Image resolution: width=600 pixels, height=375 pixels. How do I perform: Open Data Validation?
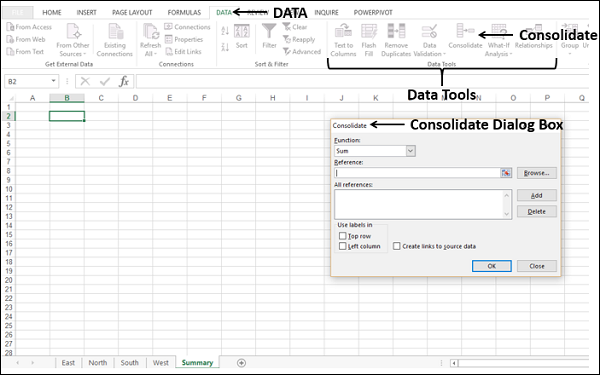[429, 40]
